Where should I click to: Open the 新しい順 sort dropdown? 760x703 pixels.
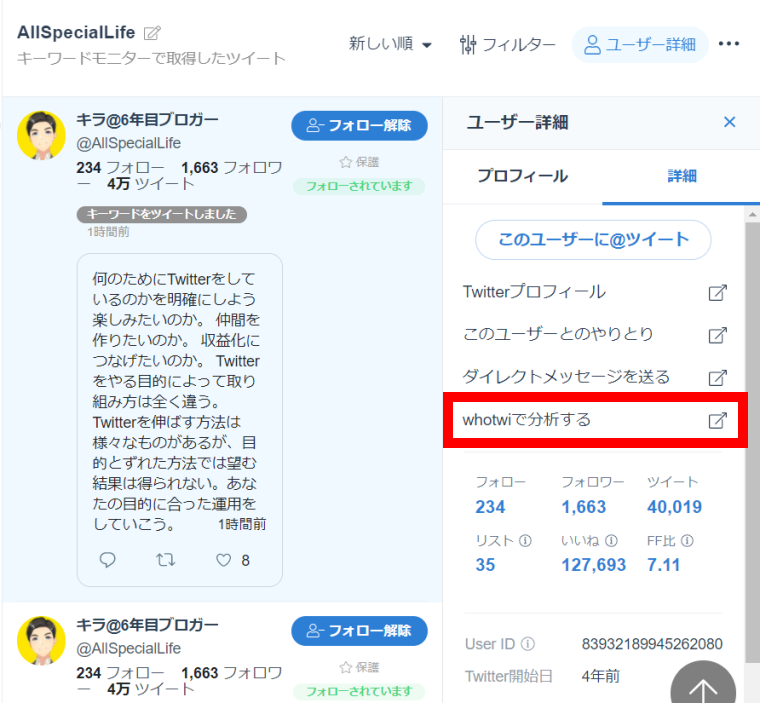pos(390,44)
